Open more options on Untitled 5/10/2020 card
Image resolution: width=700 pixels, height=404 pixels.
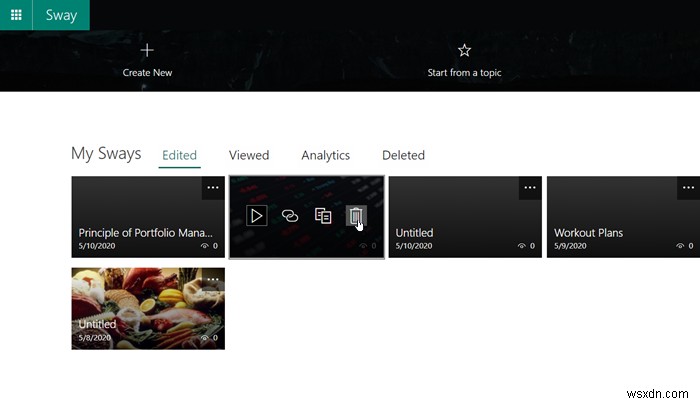[x=530, y=187]
